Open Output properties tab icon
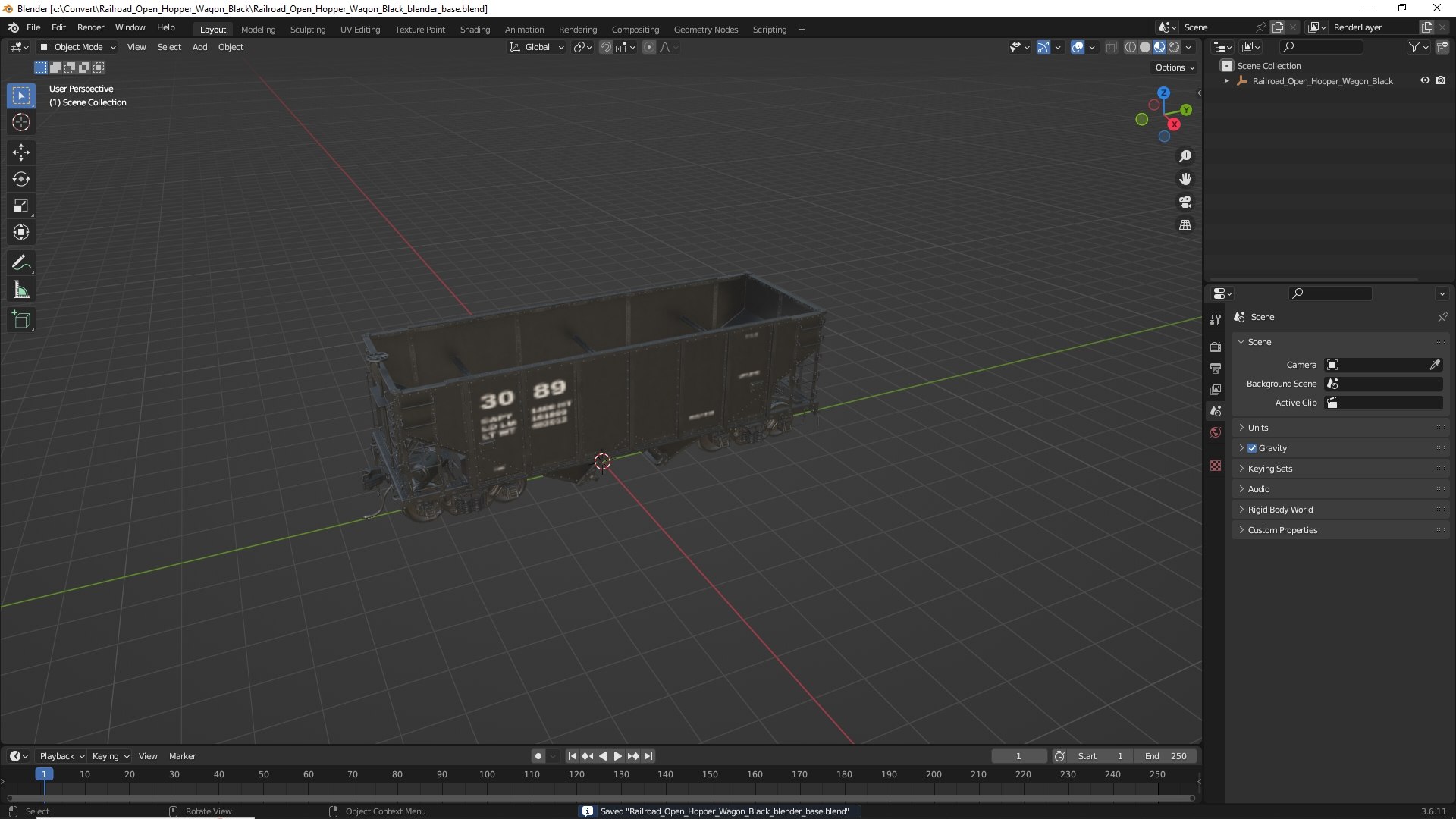Screen dimensions: 1456x819 pos(1216,368)
